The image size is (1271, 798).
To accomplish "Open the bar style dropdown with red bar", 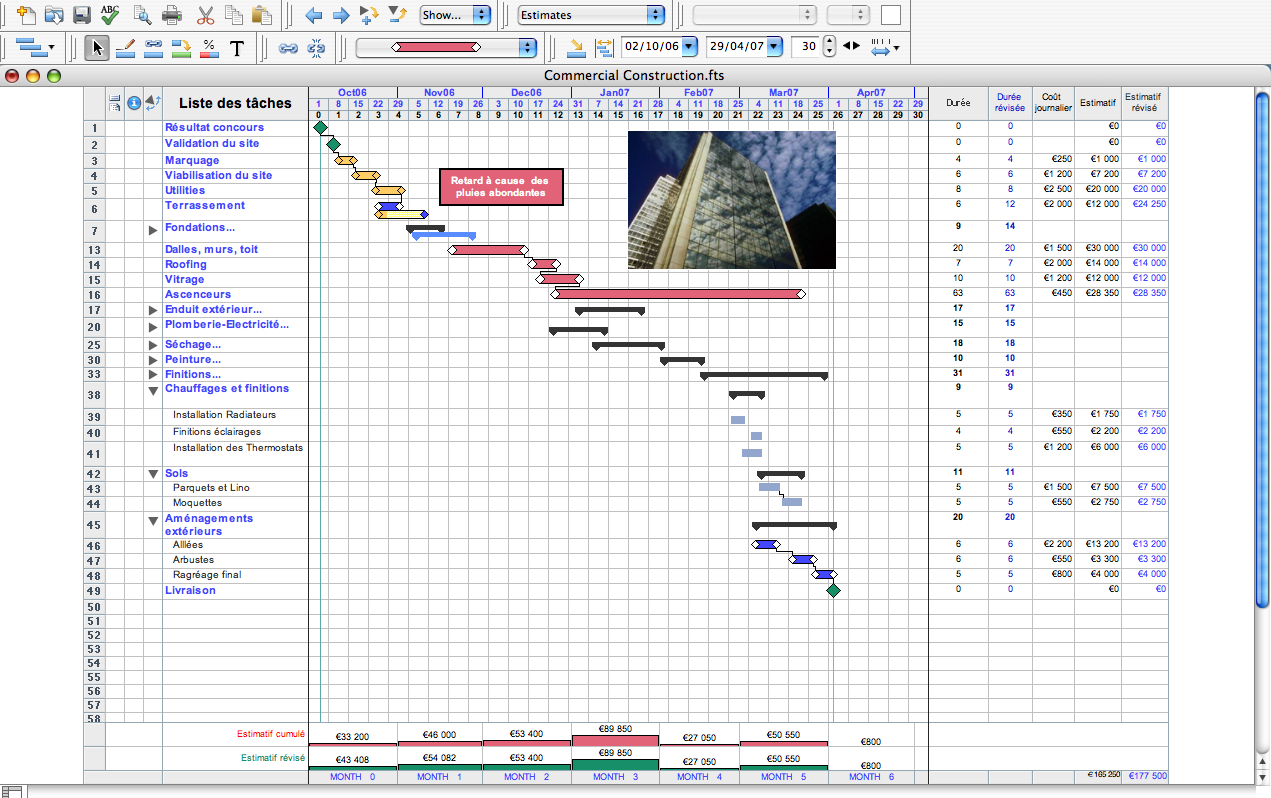I will click(x=446, y=47).
